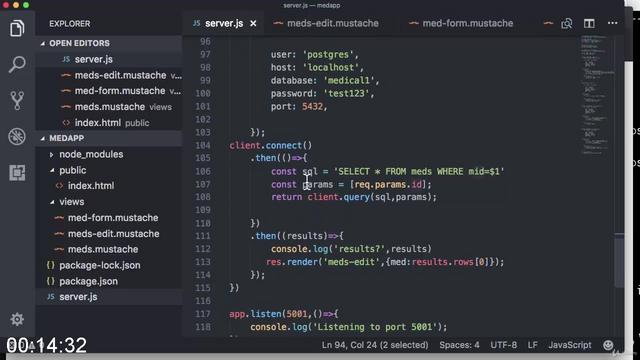Click the Ln 94, Col 24 status entry
640x360 pixels.
[375, 345]
